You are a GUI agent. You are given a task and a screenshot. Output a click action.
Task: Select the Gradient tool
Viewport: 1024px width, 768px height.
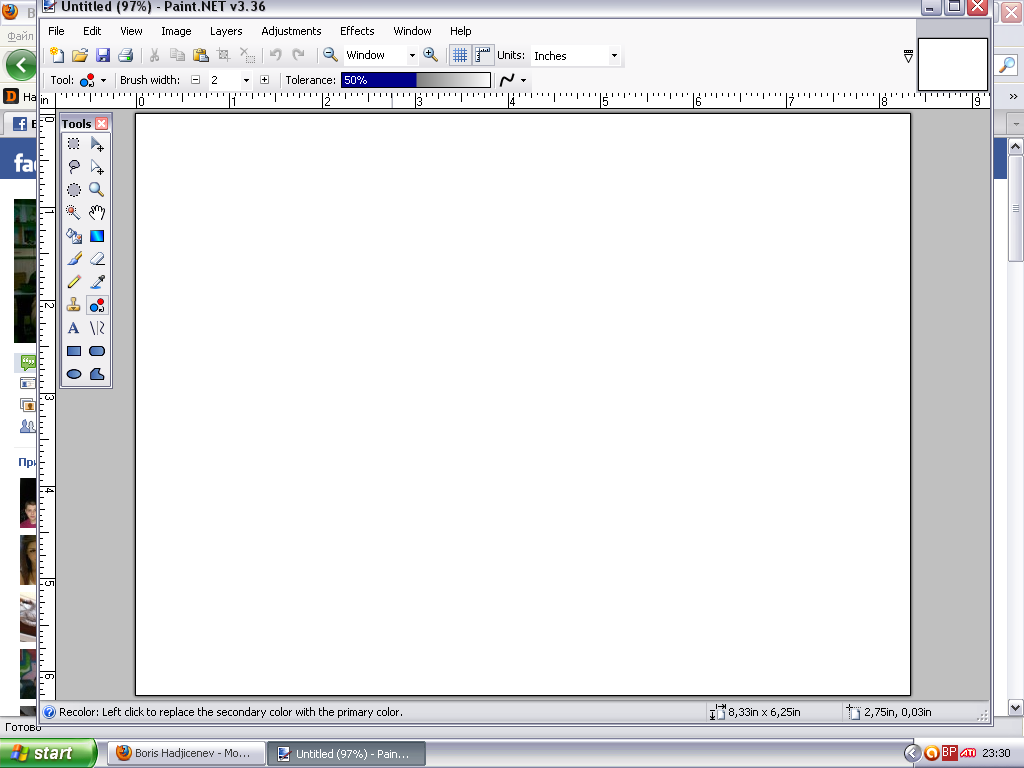coord(97,236)
